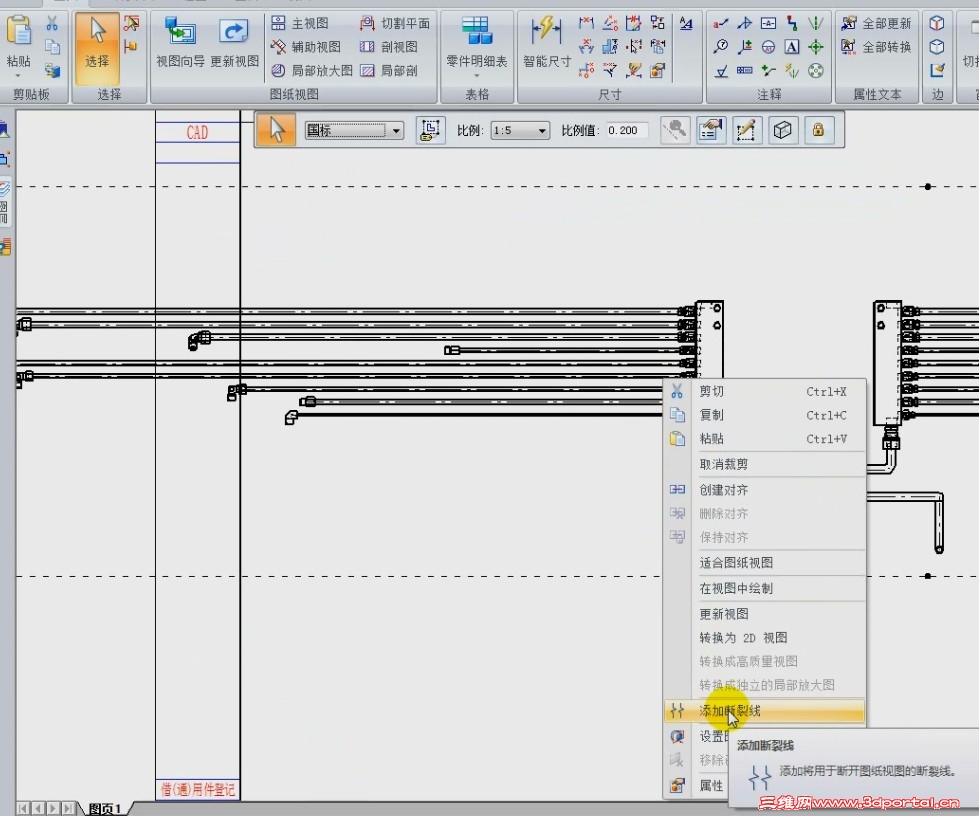
Task: Choose 添加断裂线 in the context menu
Action: 765,711
